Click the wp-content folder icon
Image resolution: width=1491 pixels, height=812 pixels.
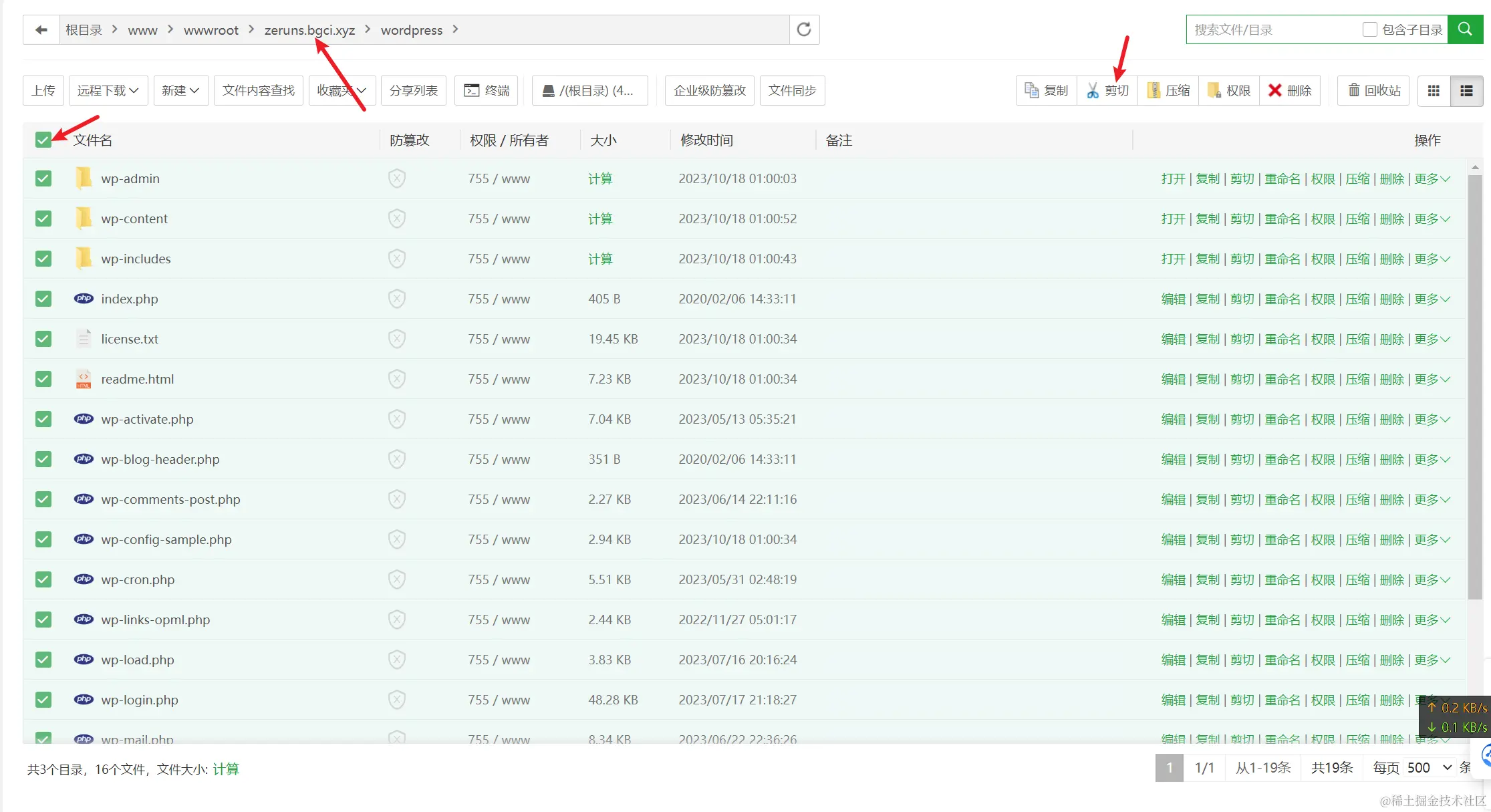click(x=84, y=218)
